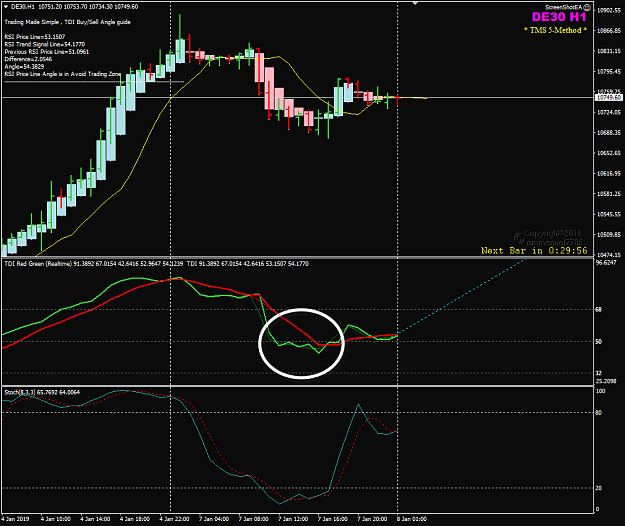The width and height of the screenshot is (625, 526).
Task: Click the 10866.85 price scale value
Action: click(x=608, y=31)
